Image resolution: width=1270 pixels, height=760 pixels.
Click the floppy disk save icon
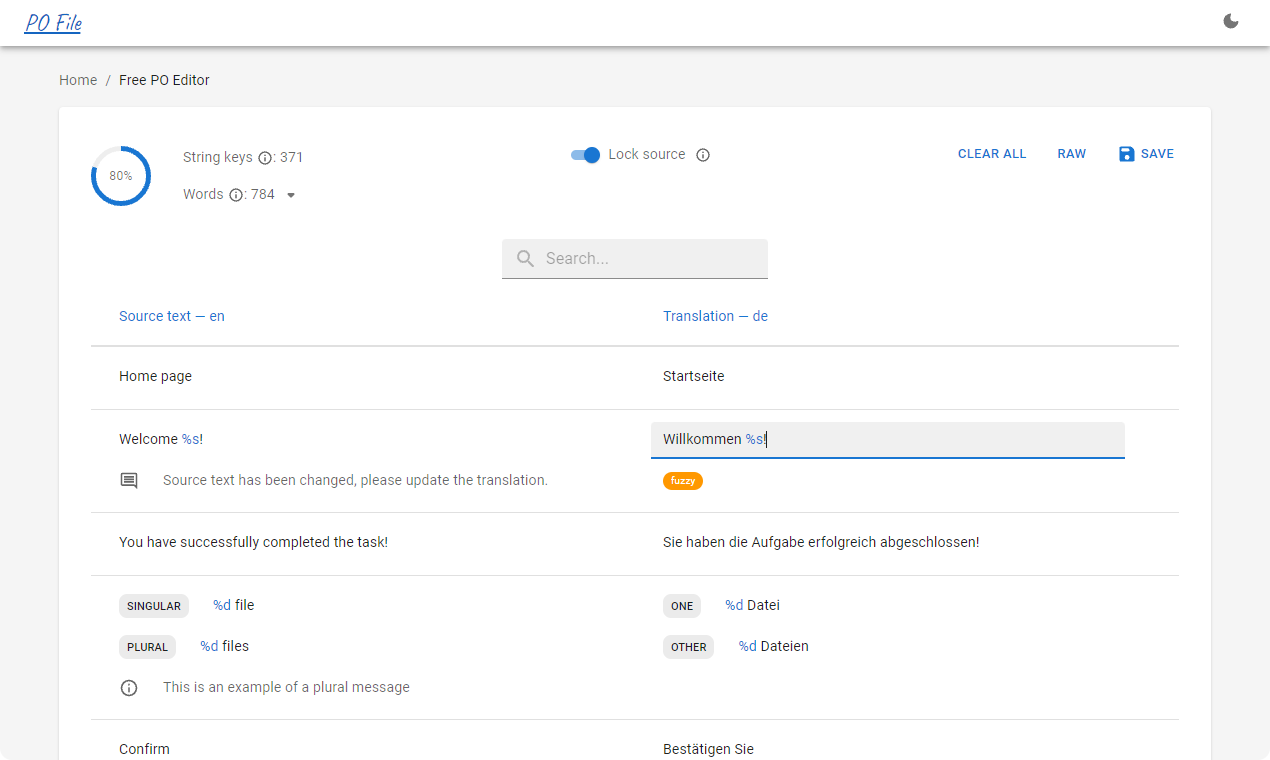pyautogui.click(x=1126, y=154)
